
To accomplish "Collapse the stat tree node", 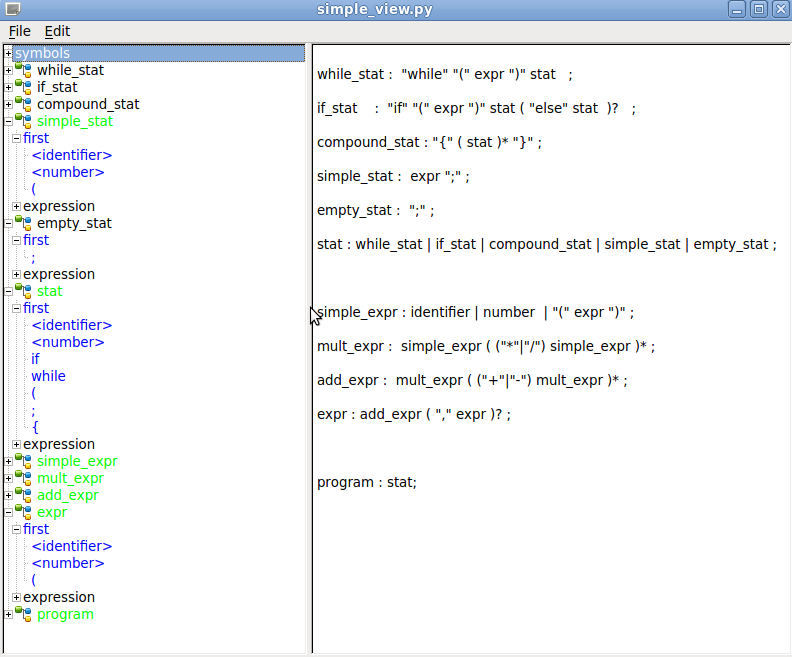I will click(x=9, y=292).
